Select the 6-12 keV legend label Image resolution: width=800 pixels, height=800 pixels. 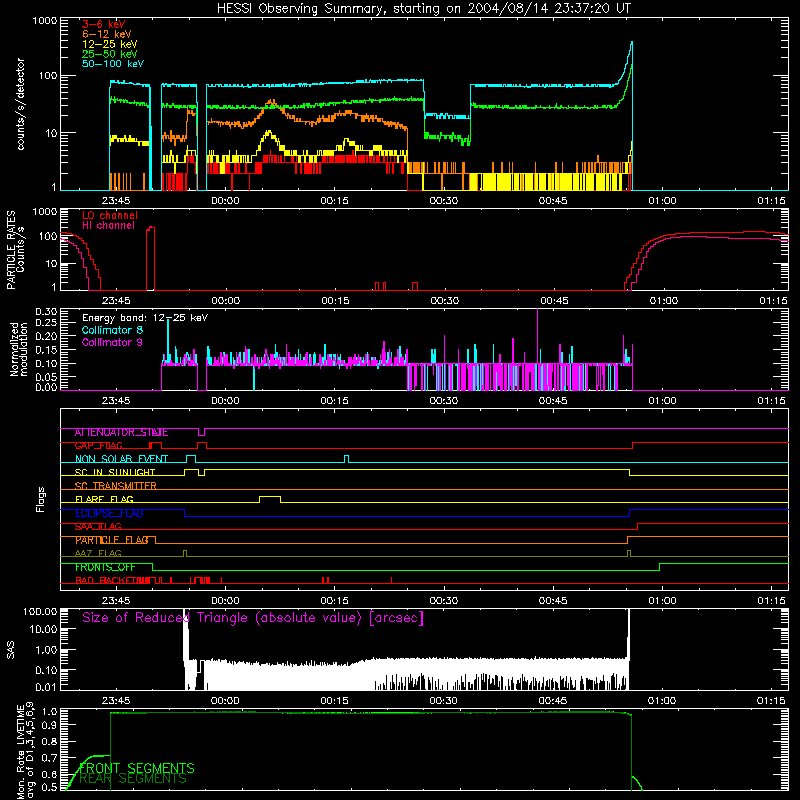coord(107,34)
